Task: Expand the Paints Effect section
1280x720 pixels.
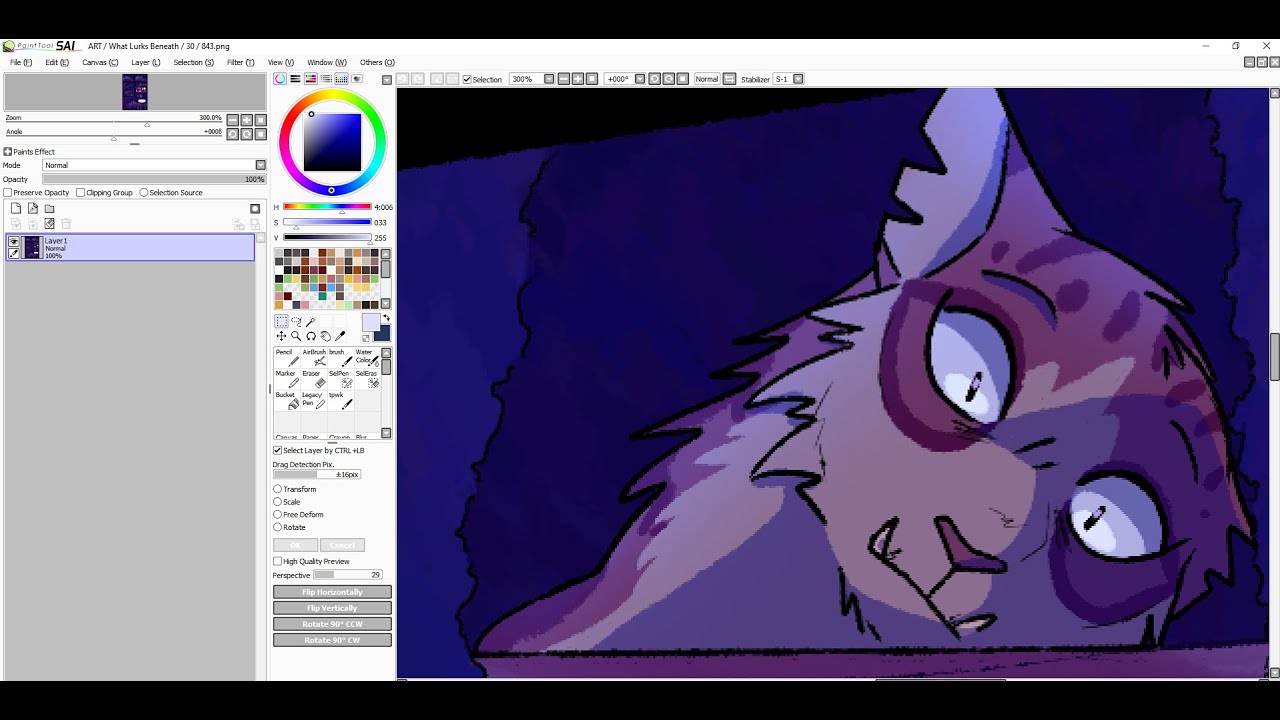Action: click(x=8, y=152)
